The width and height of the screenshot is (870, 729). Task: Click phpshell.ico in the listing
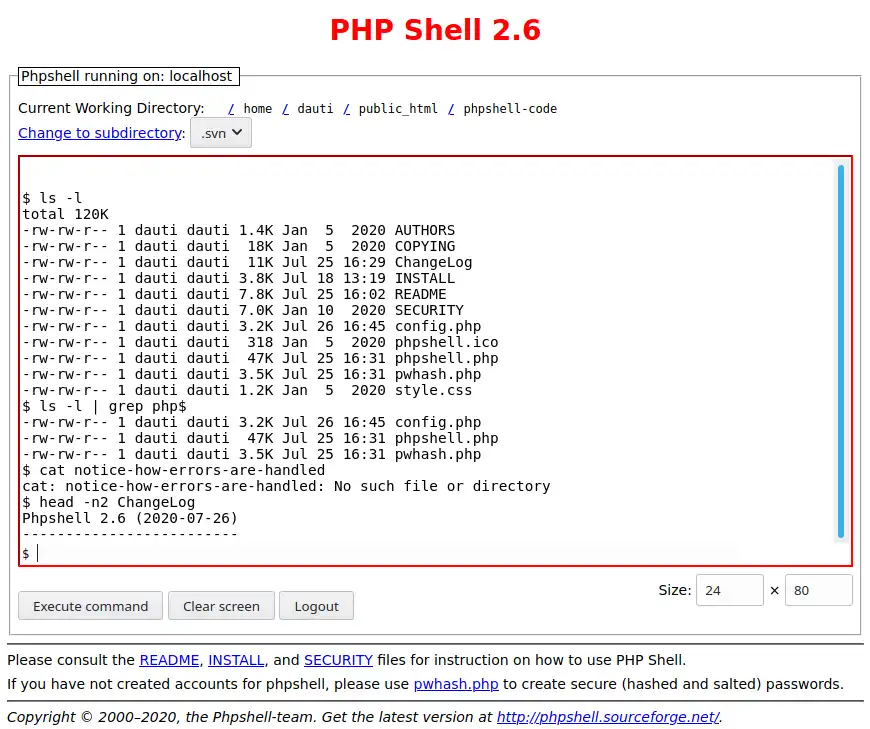tap(447, 342)
